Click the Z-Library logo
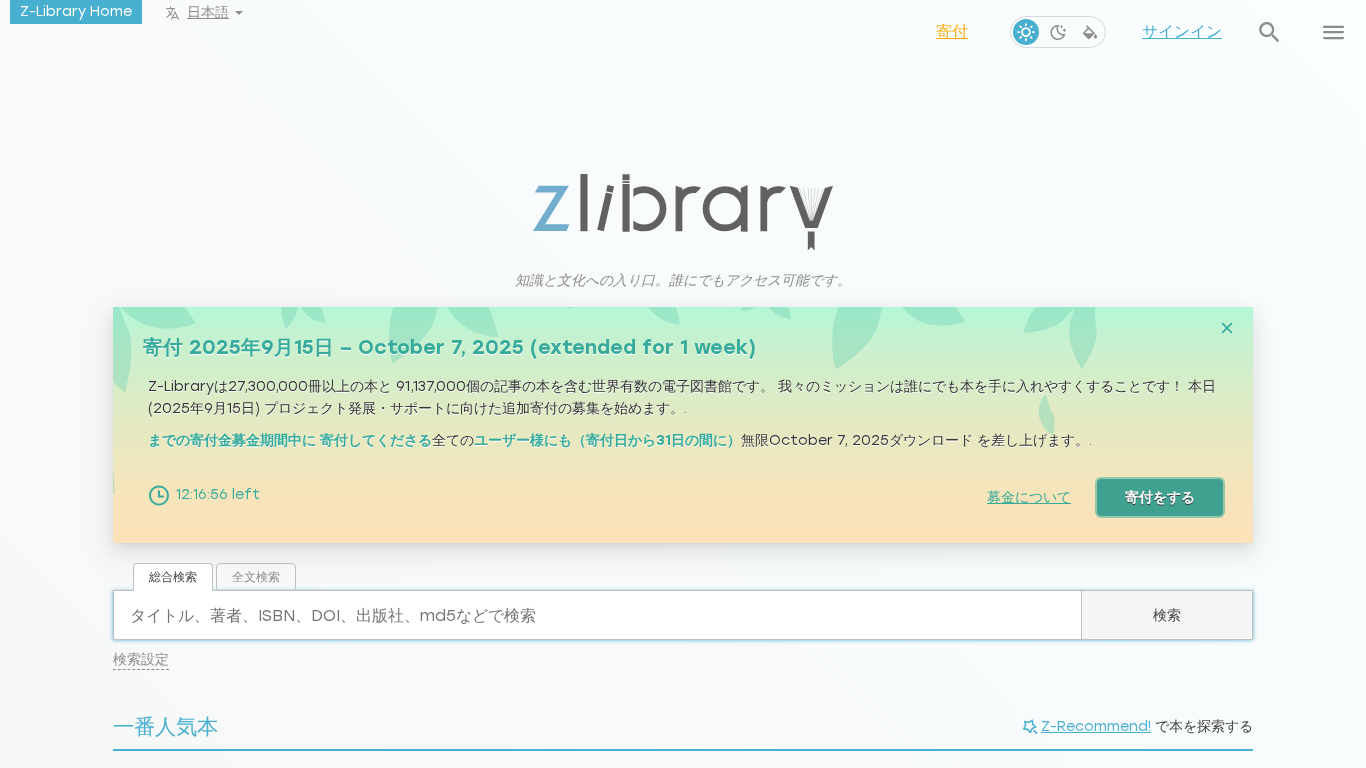1366x768 pixels. click(x=683, y=211)
